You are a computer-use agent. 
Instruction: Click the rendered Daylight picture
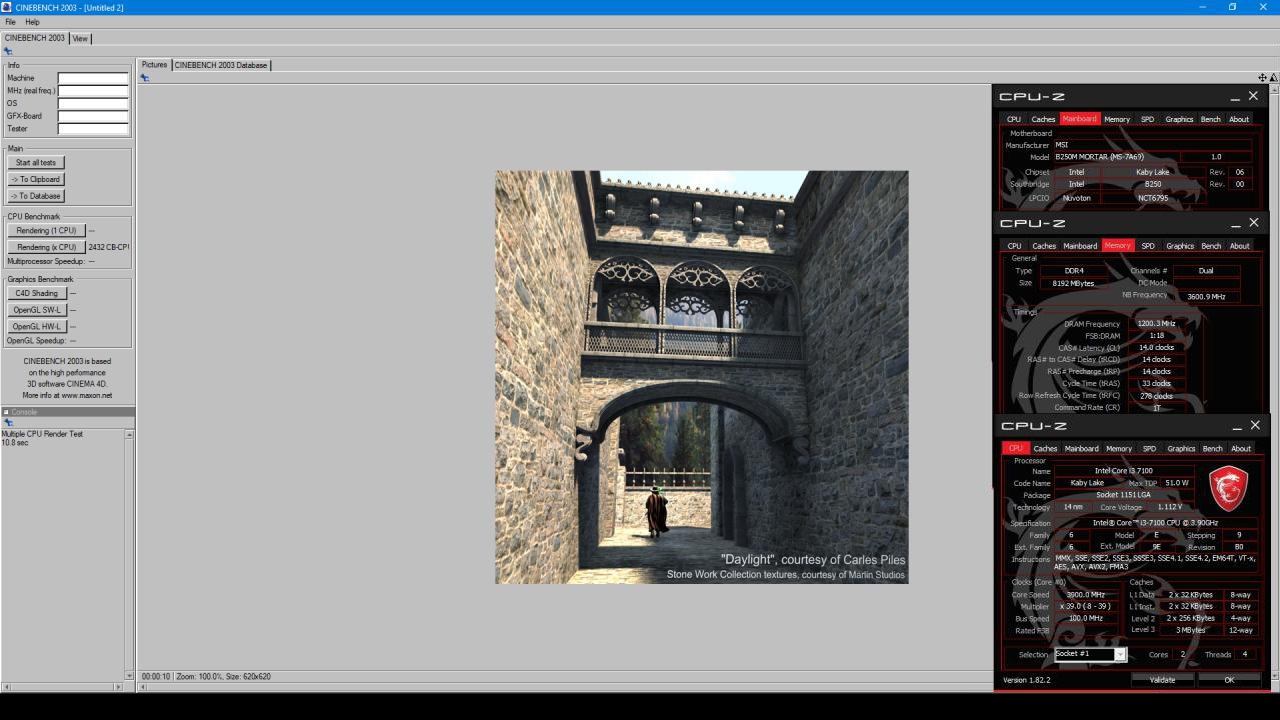702,377
